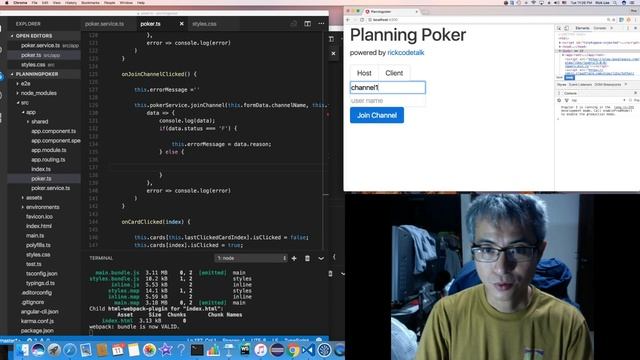The image size is (640, 360).
Task: Switch to poker.service.ts editor tab
Action: point(104,24)
